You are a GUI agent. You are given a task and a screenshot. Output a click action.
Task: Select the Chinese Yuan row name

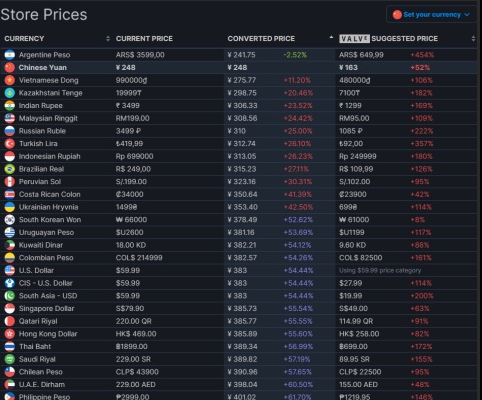43,67
